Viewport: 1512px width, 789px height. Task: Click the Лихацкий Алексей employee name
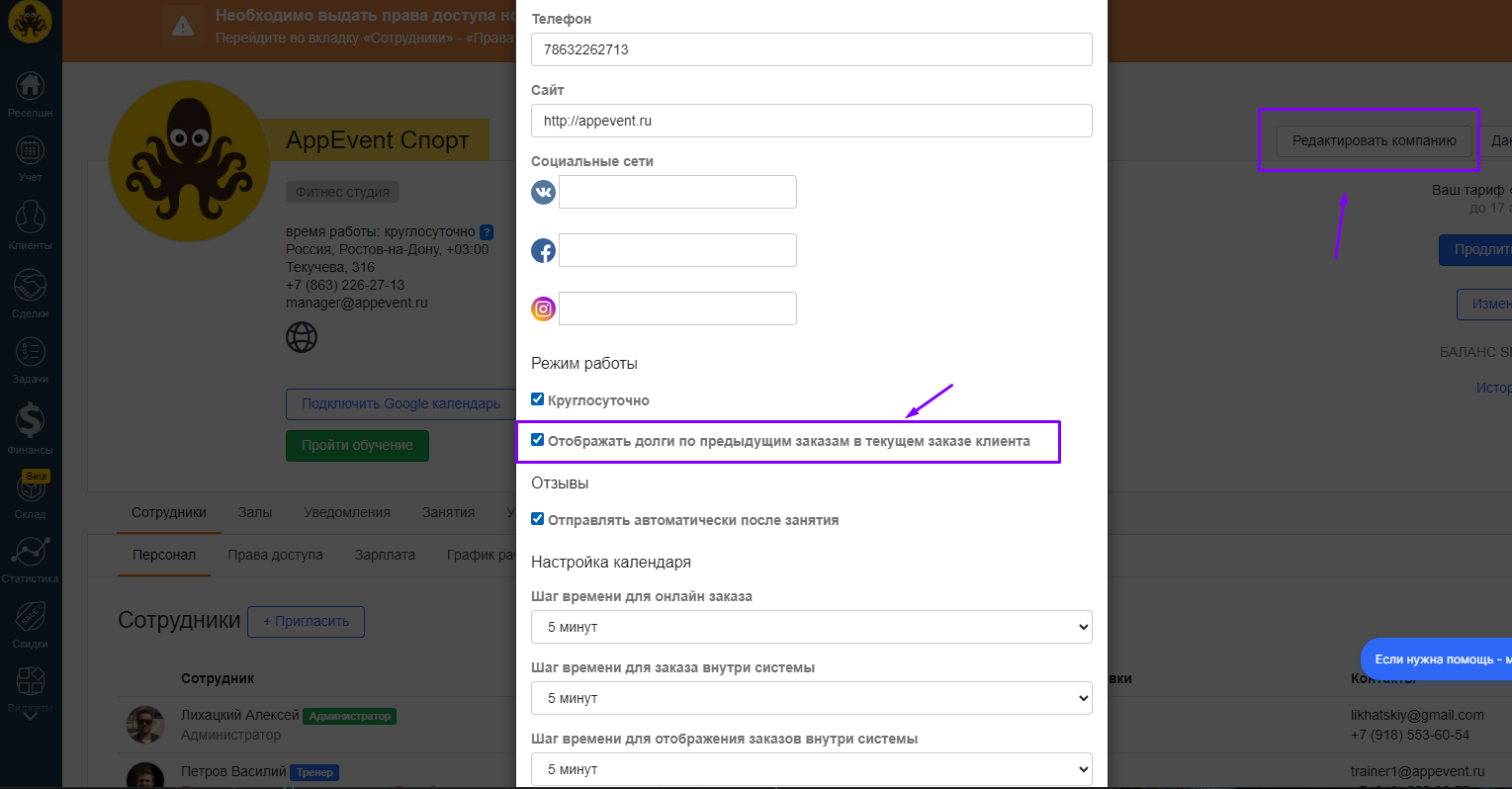[240, 715]
